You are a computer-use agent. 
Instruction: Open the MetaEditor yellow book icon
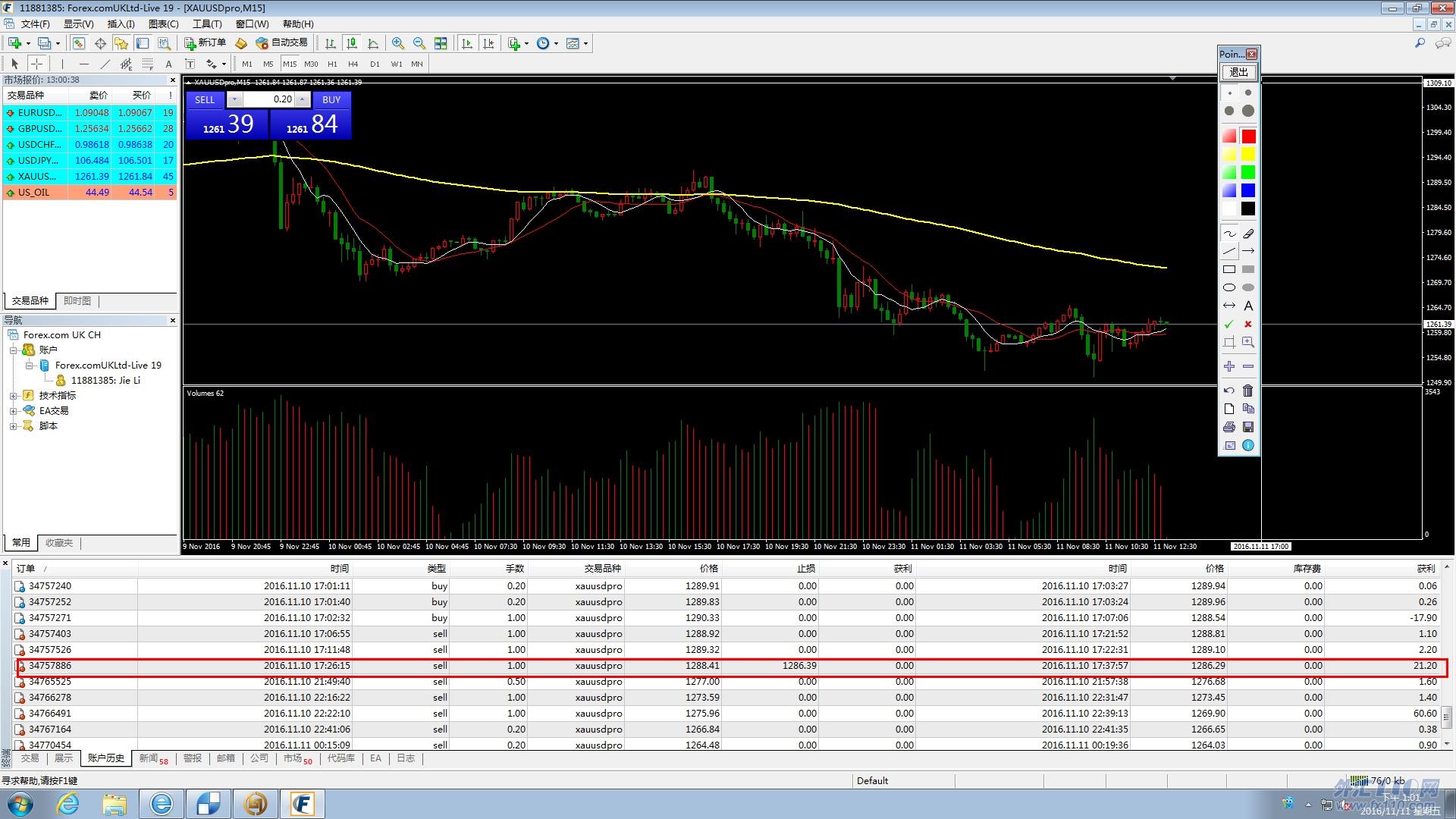click(241, 43)
